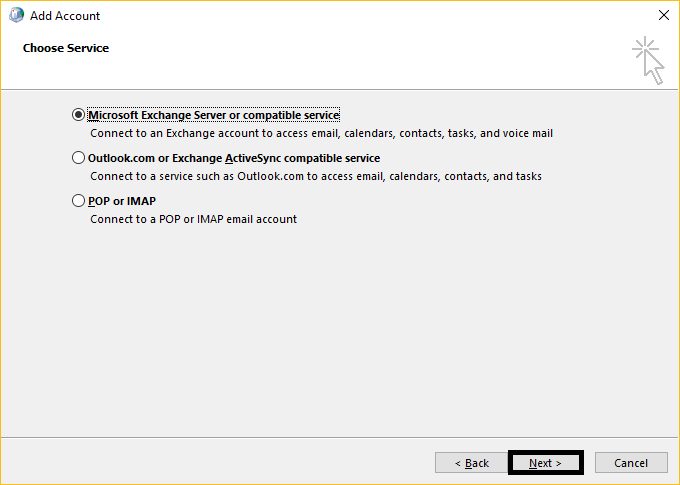The height and width of the screenshot is (485, 680).
Task: Choose the POP or IMAP radio option
Action: [78, 201]
